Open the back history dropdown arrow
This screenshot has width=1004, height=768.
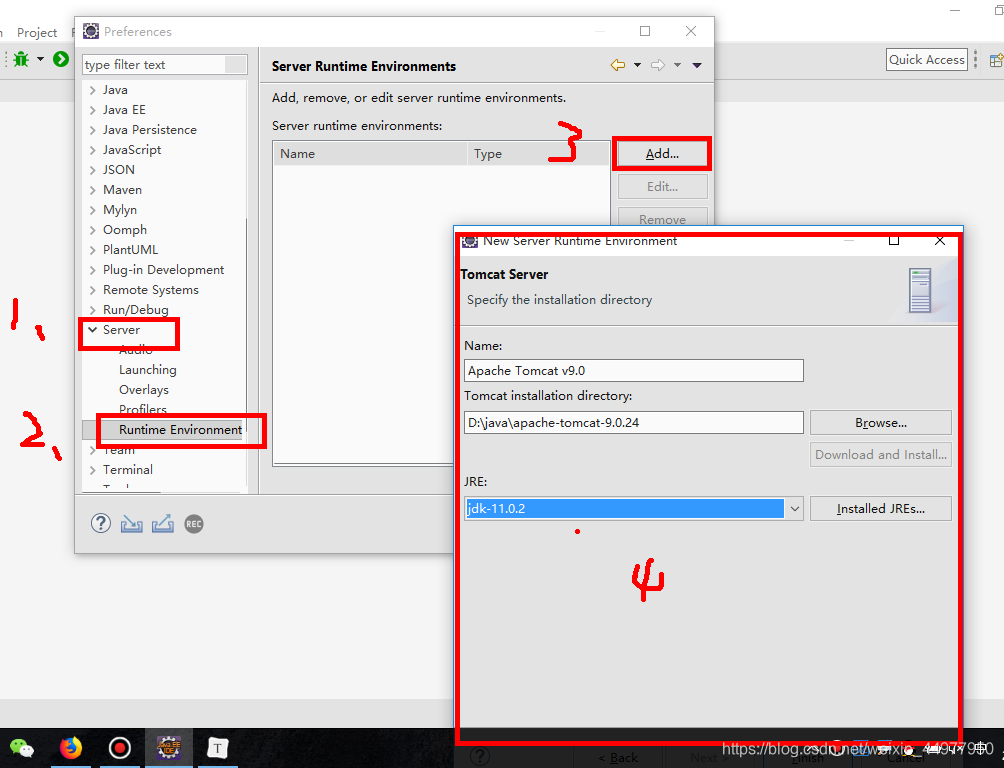point(637,65)
